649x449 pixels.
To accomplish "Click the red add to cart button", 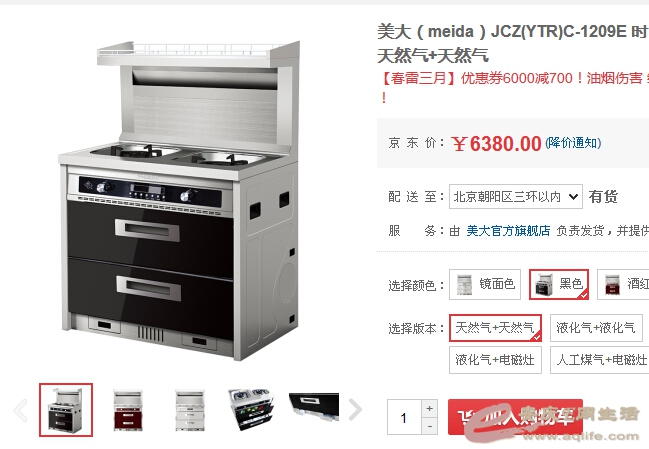I will tap(515, 417).
